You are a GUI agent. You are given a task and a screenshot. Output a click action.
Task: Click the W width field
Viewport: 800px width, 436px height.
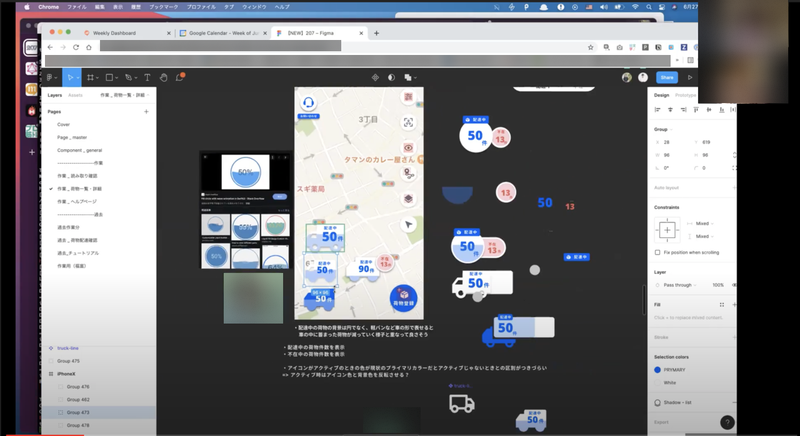(x=671, y=155)
